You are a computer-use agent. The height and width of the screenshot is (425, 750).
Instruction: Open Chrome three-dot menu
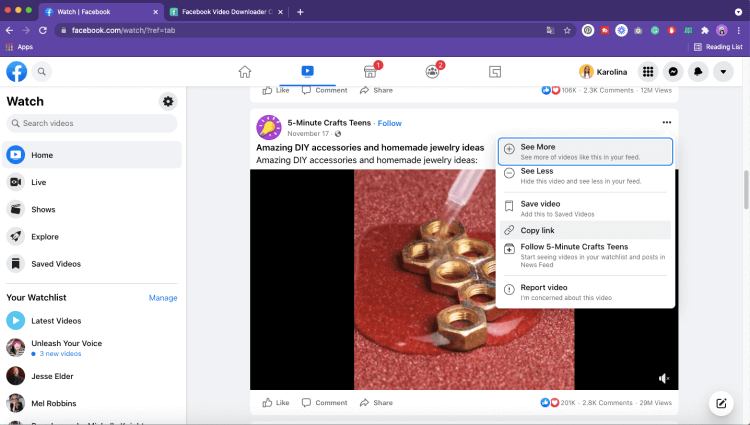point(739,30)
